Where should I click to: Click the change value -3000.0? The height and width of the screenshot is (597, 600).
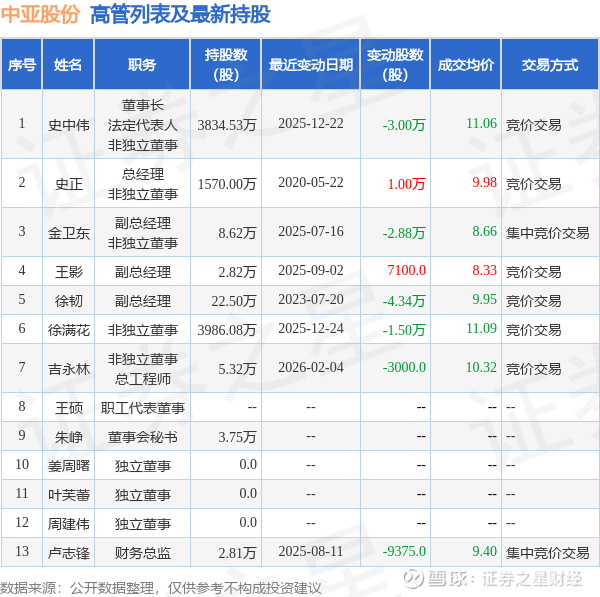pos(404,367)
